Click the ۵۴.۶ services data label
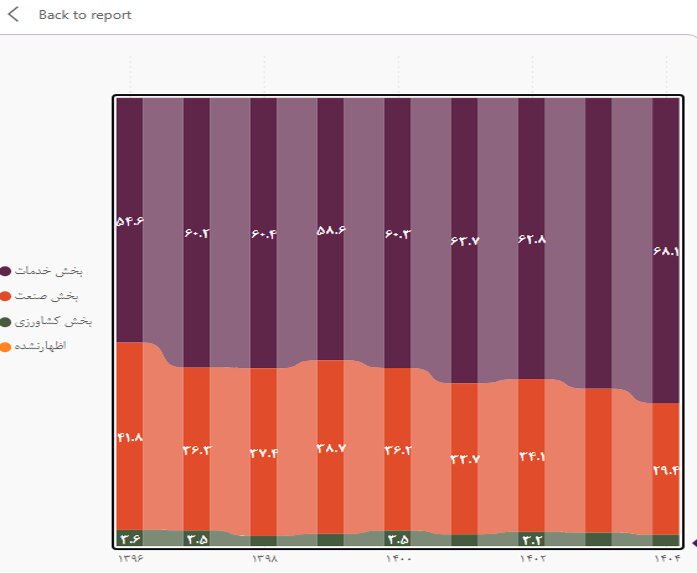697x573 pixels. [130, 220]
